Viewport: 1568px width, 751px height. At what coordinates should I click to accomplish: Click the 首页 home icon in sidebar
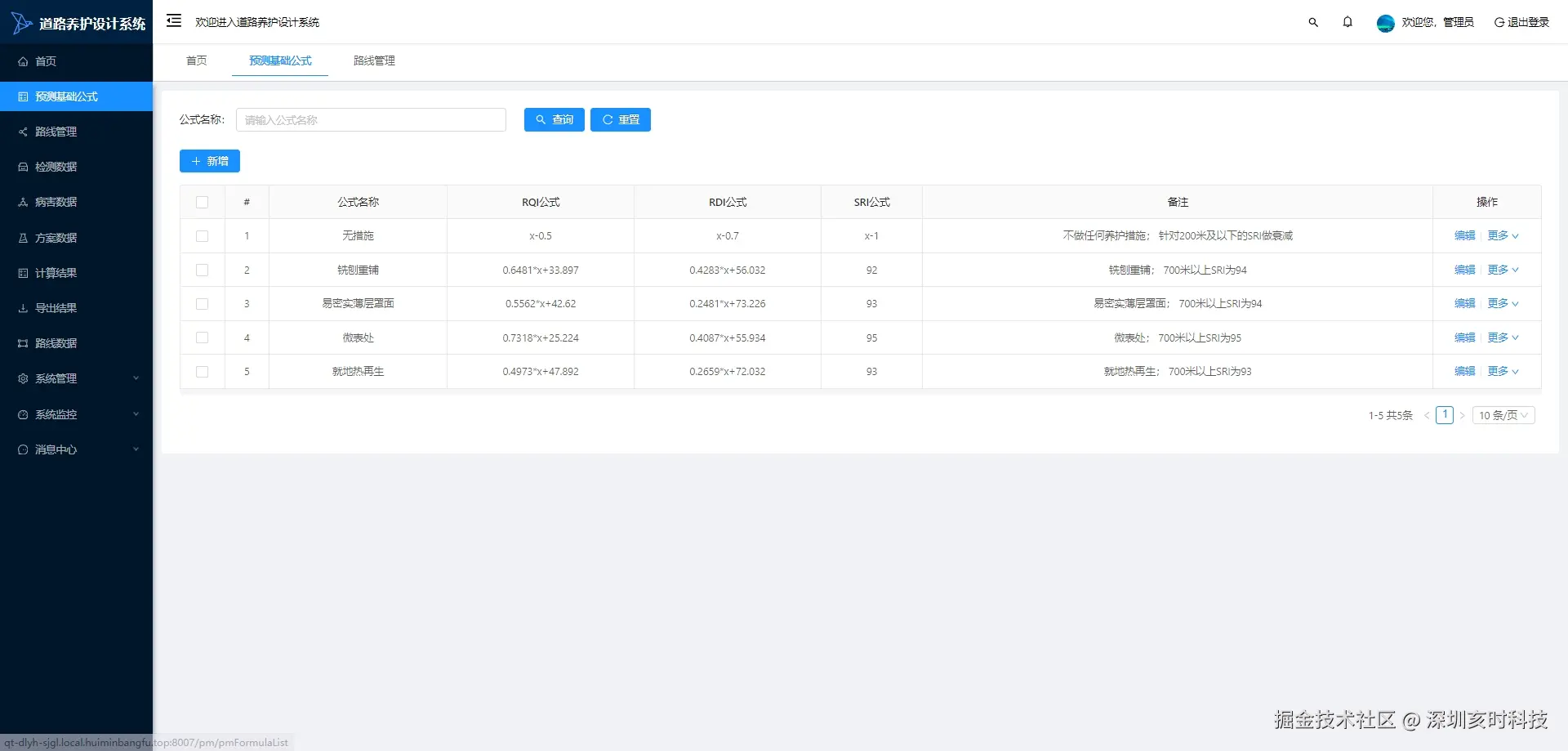pos(23,61)
